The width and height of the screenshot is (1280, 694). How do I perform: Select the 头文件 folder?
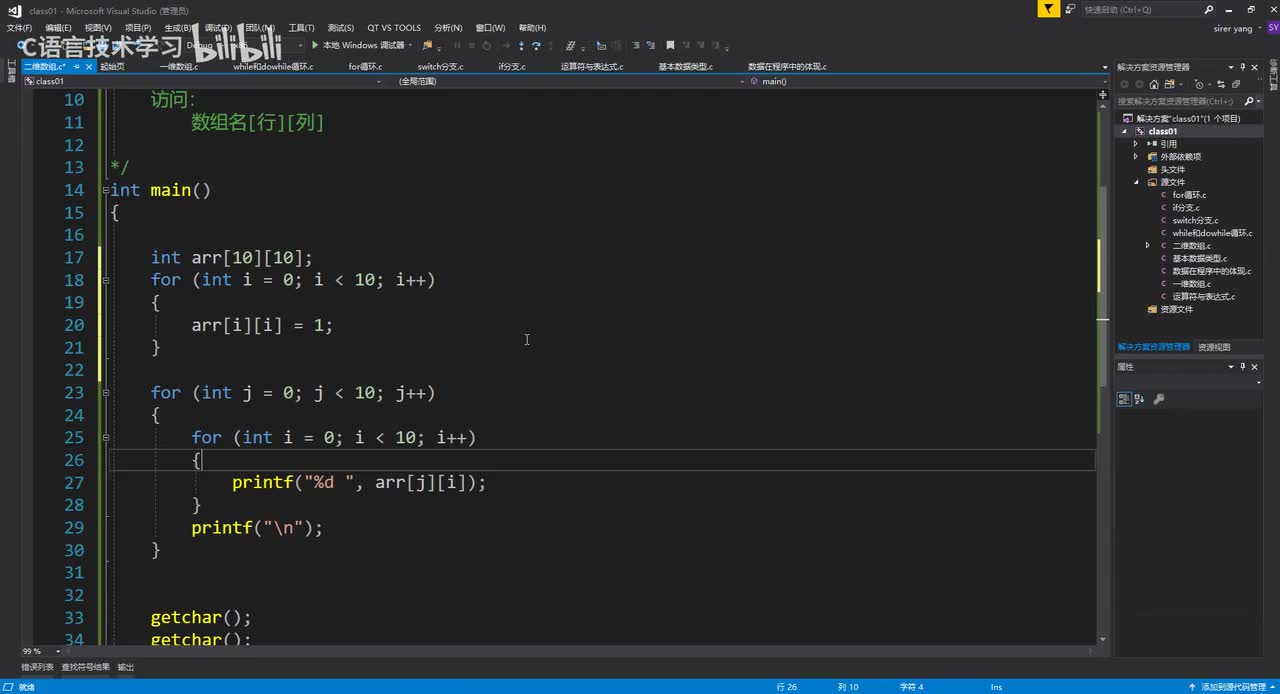pos(1172,169)
